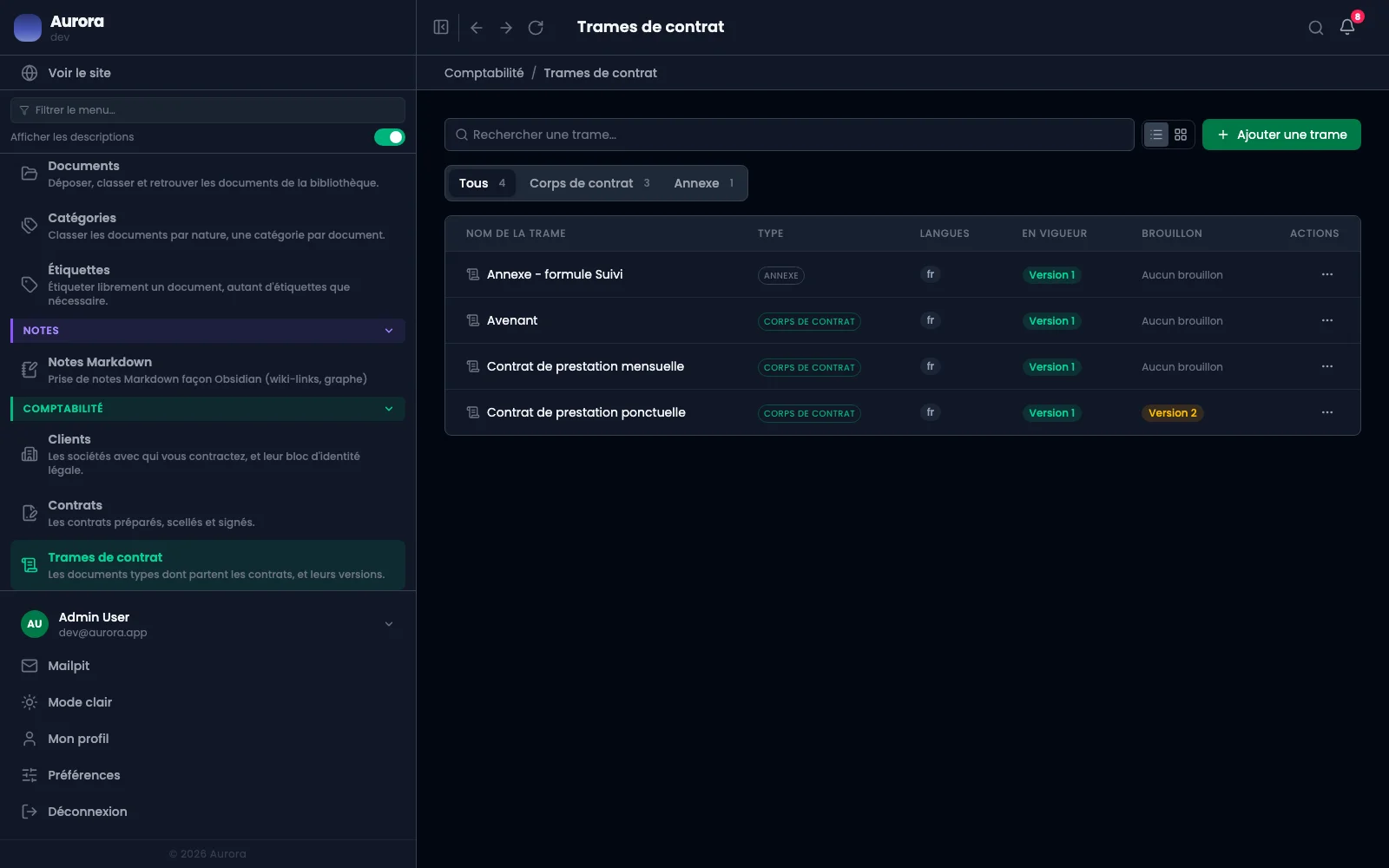
Task: Toggle Afficher les descriptions switch
Action: [390, 137]
